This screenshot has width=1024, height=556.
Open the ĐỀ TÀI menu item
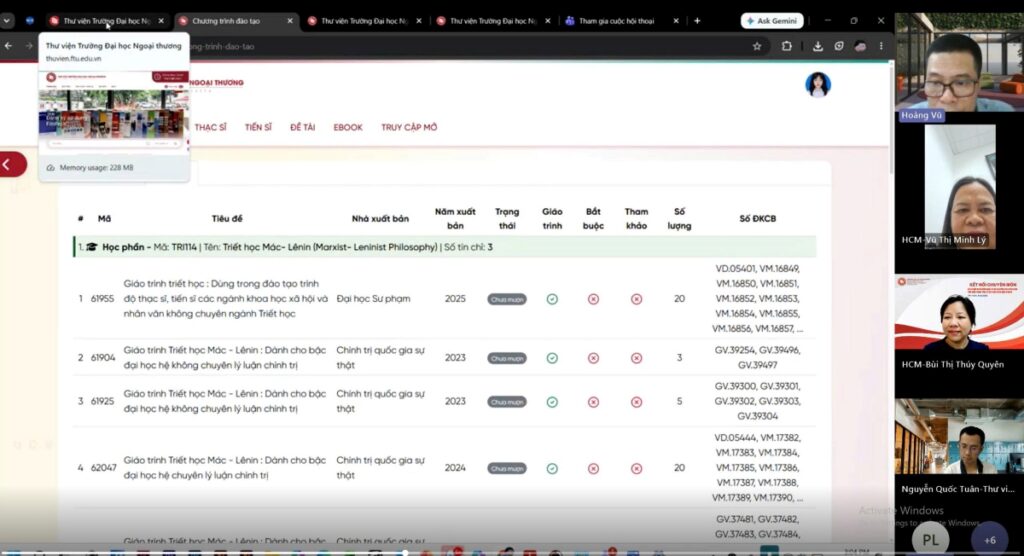(302, 127)
